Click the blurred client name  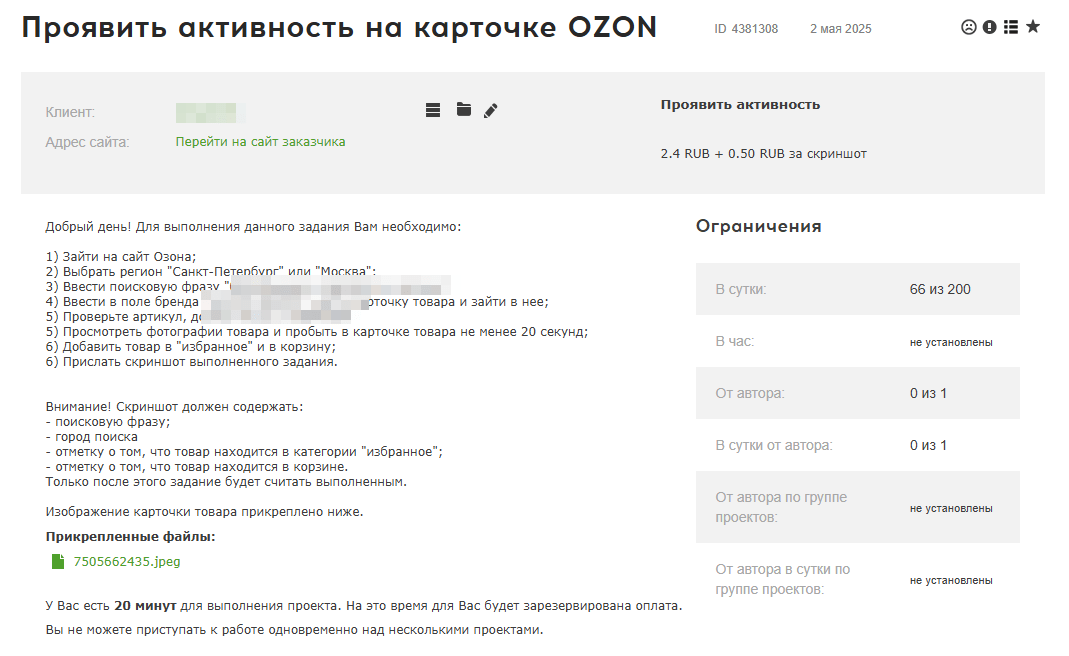click(x=209, y=113)
